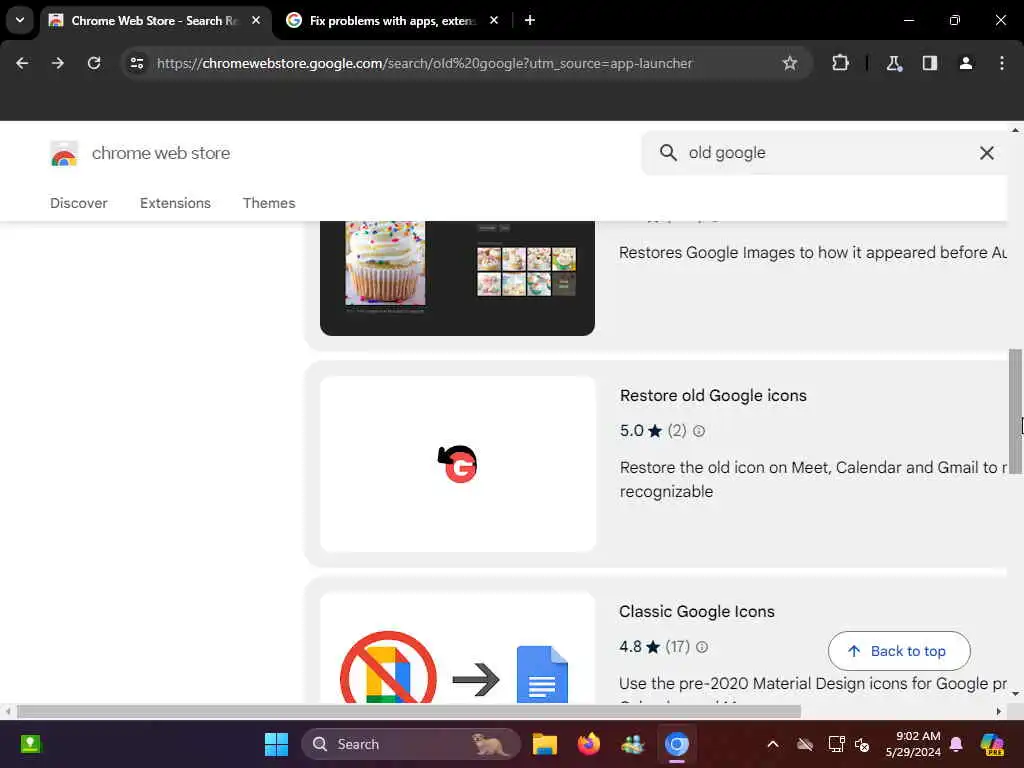The width and height of the screenshot is (1024, 768).
Task: Click the vertical page scrollbar thumb
Action: (1015, 411)
